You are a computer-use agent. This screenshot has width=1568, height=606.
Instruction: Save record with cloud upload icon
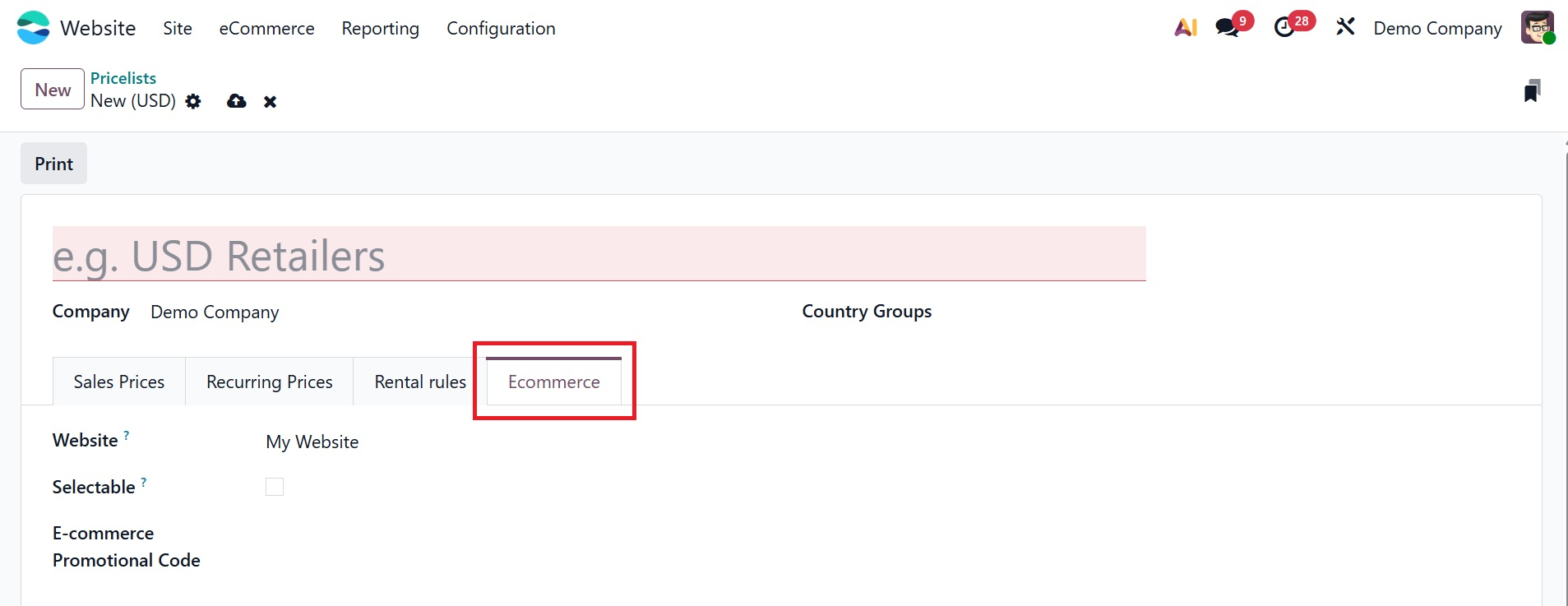coord(237,101)
